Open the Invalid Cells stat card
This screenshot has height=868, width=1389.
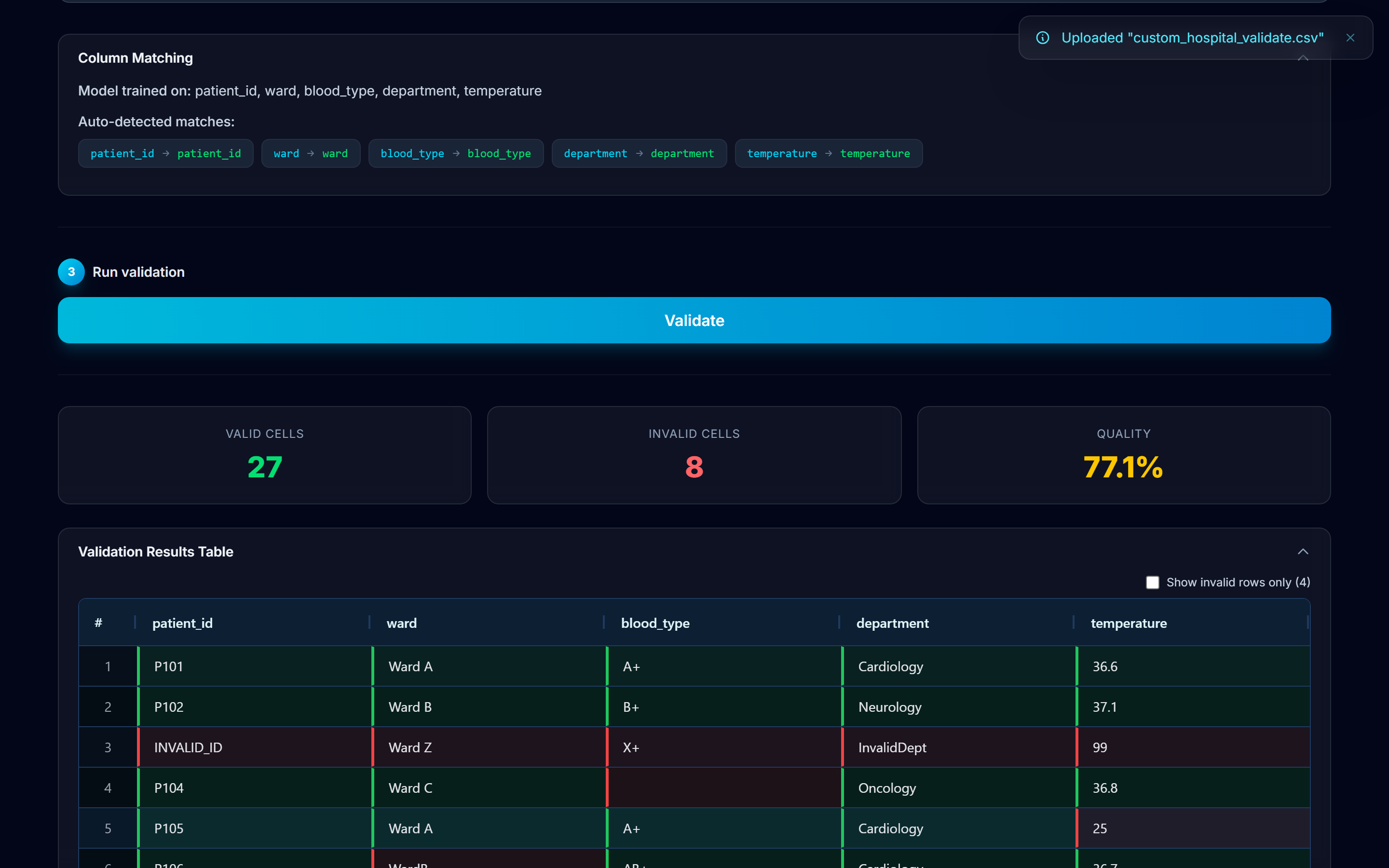[x=694, y=455]
